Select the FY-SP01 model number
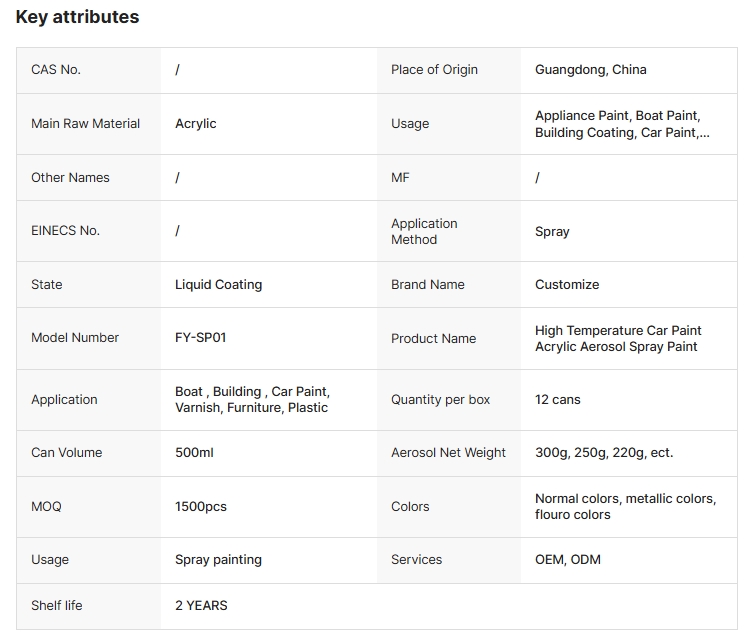This screenshot has width=752, height=641. tap(200, 338)
